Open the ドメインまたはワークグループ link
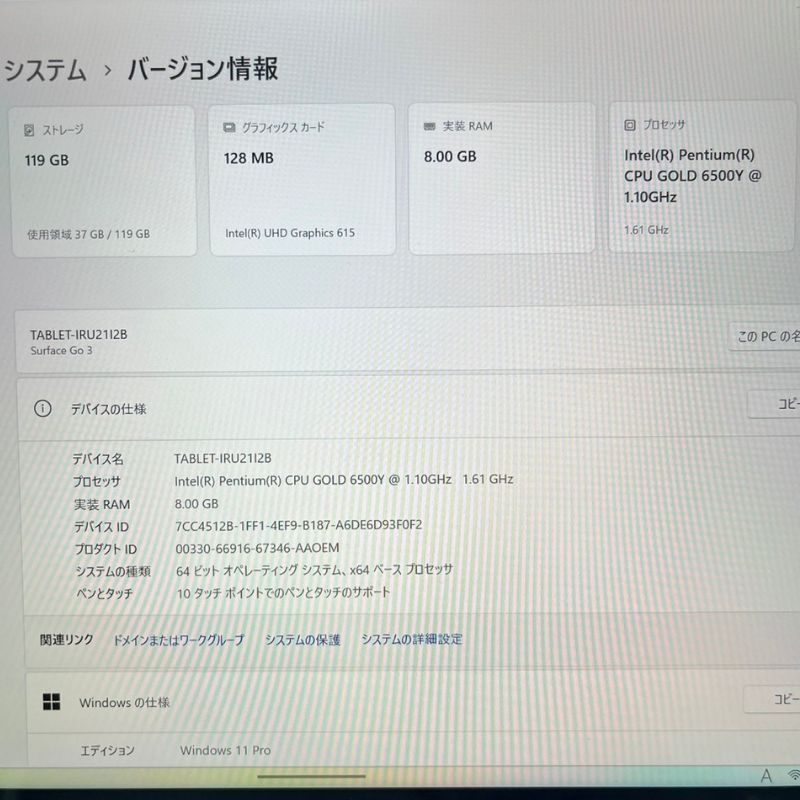This screenshot has width=800, height=800. tap(179, 640)
